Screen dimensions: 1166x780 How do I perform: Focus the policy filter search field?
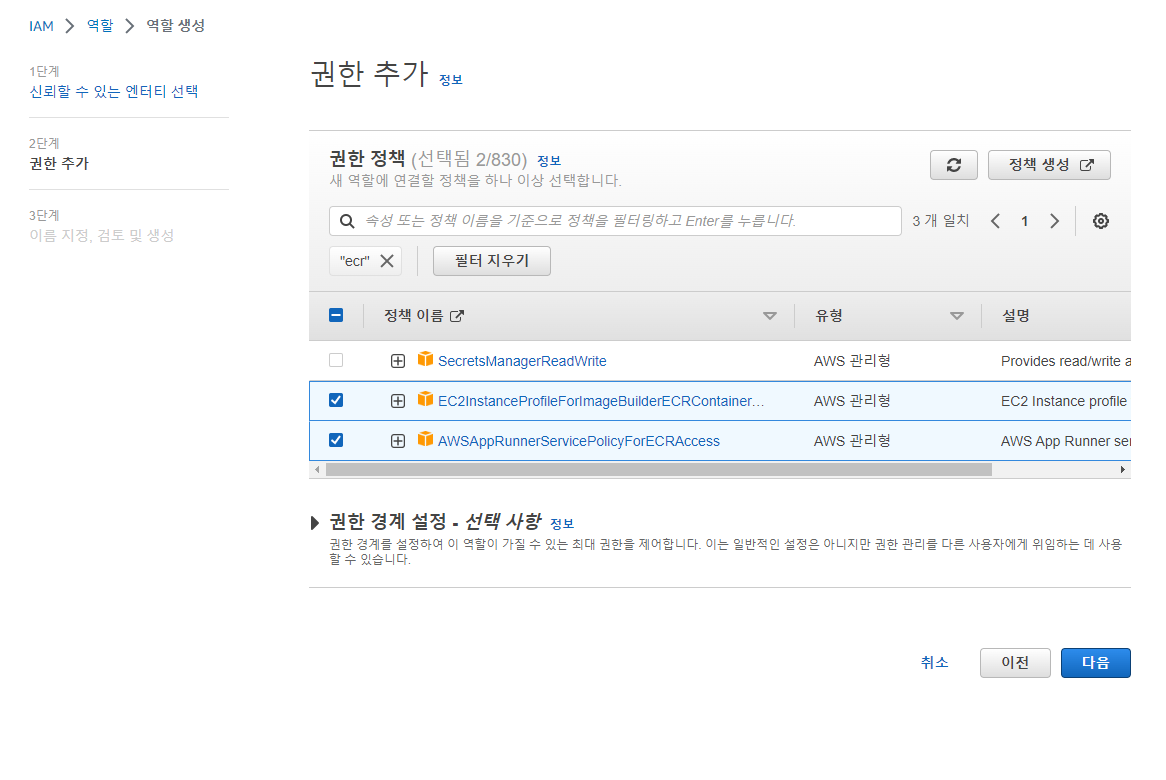(615, 221)
